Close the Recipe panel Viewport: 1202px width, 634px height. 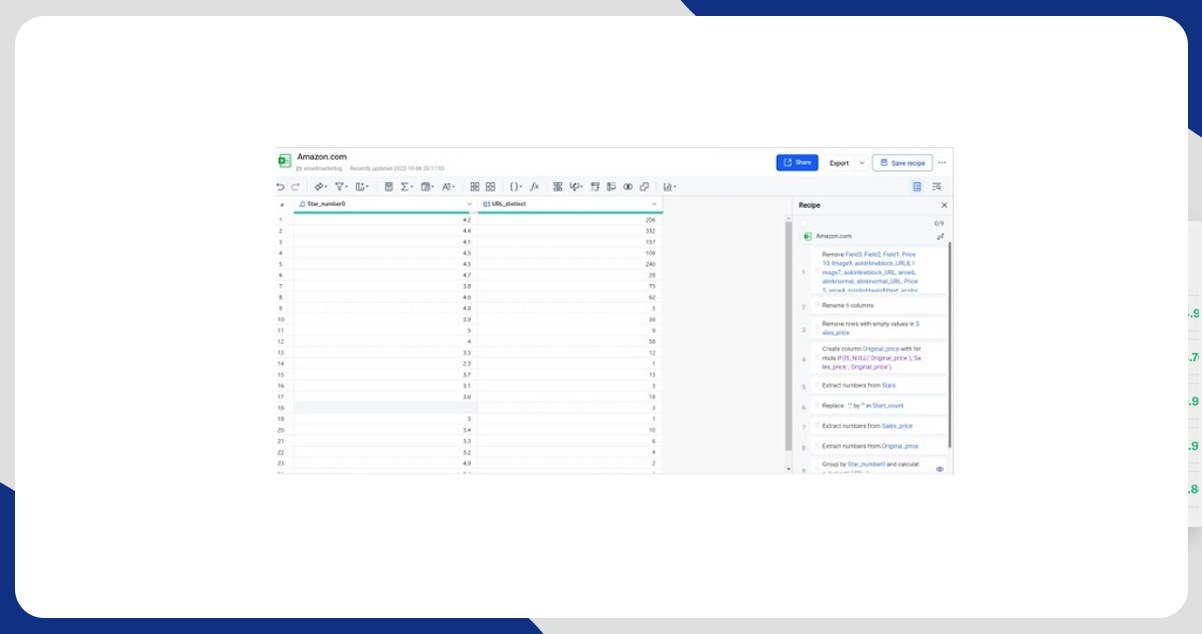click(944, 205)
